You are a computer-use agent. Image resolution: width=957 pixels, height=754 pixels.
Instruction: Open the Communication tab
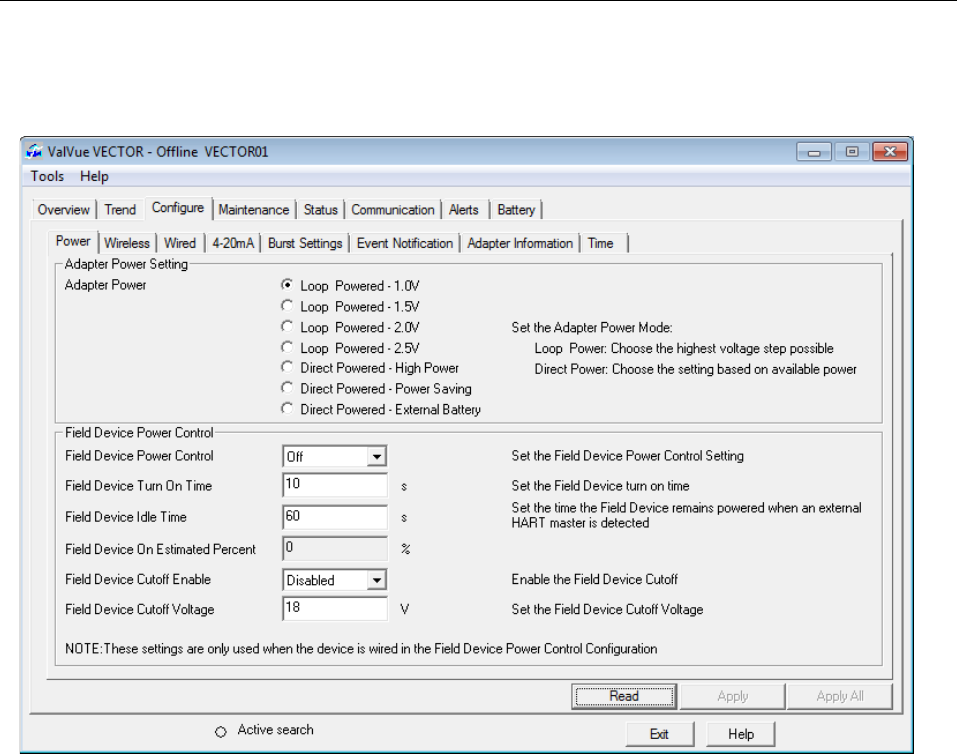[x=392, y=210]
